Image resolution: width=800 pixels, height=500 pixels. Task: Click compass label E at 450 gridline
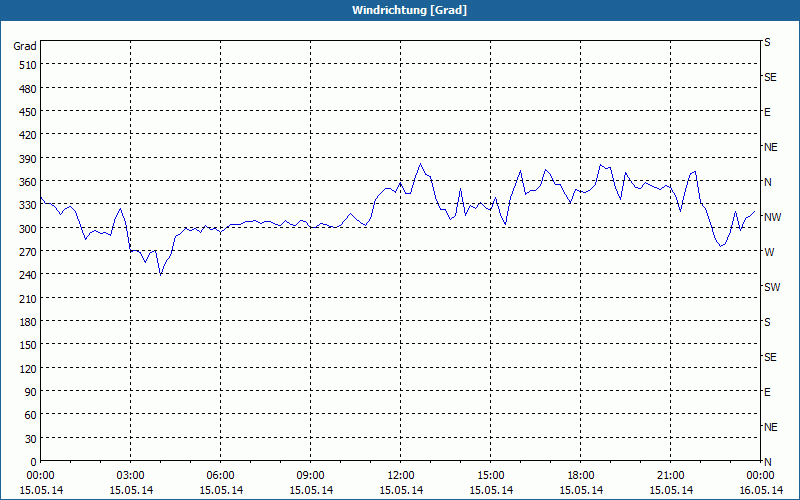point(767,112)
